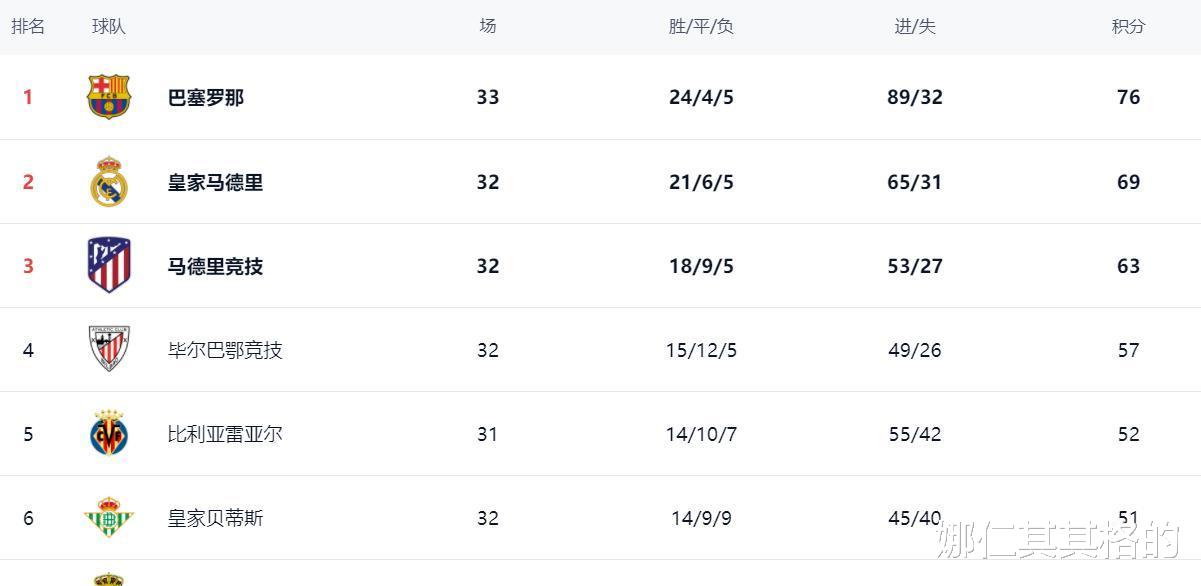
Task: Click the 胜/平/负 column header
Action: point(701,26)
